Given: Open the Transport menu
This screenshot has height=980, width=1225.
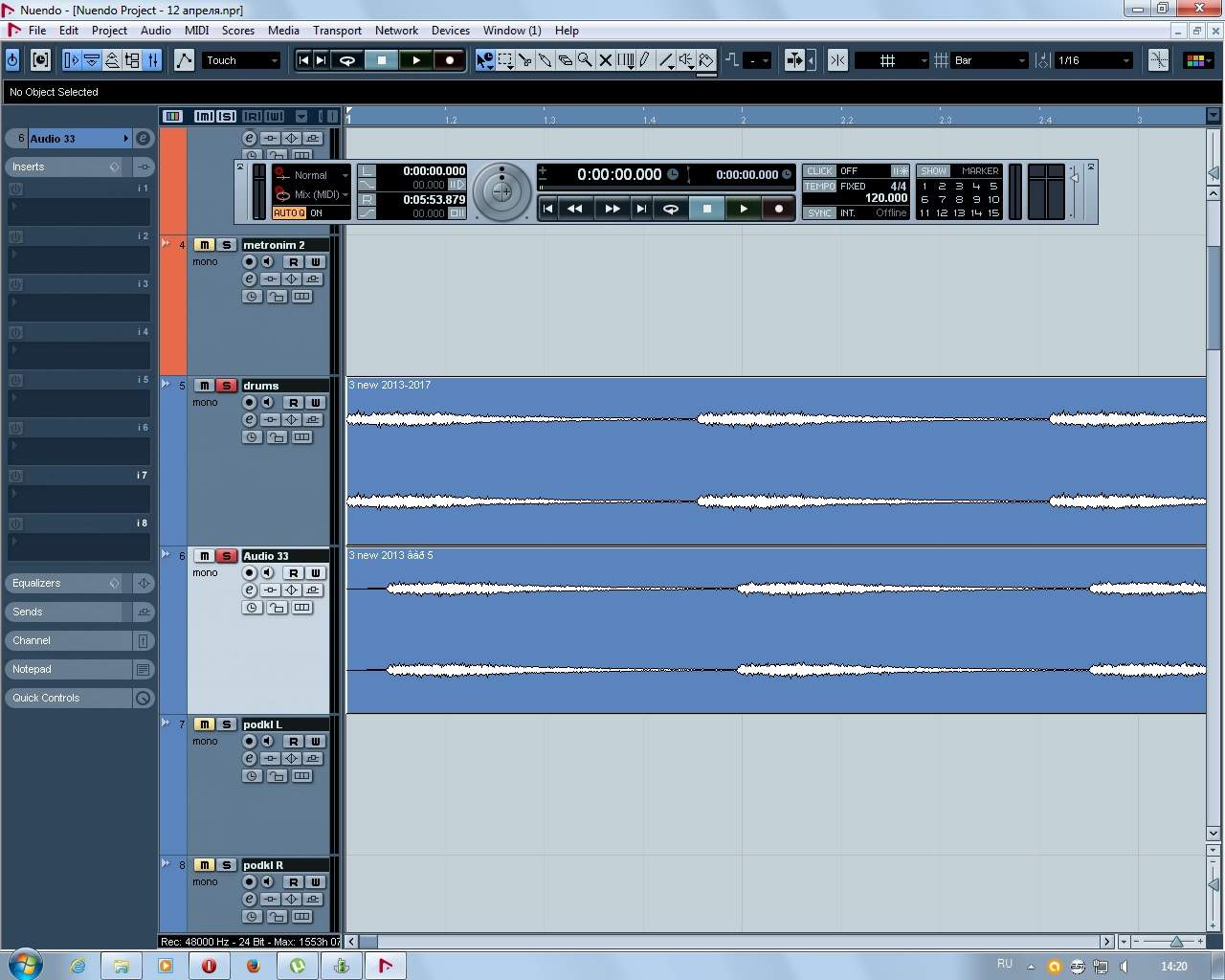Looking at the screenshot, I should [337, 31].
